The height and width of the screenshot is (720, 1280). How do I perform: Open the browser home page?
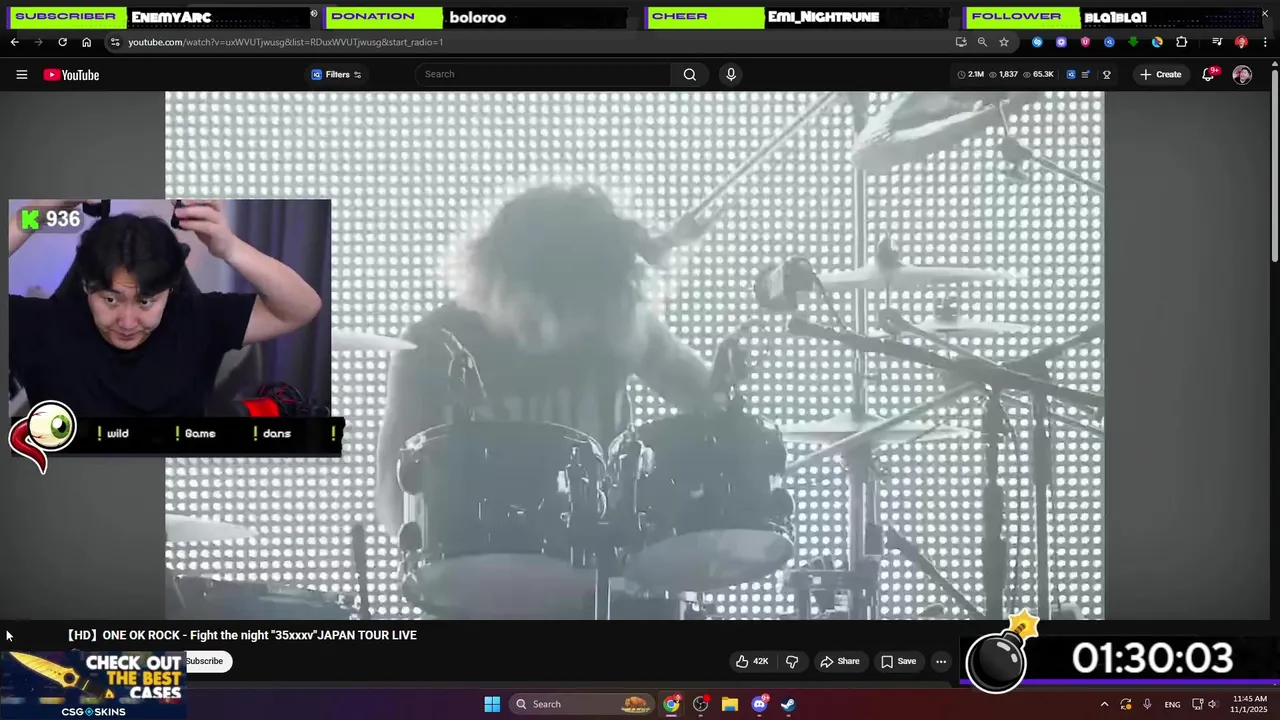coord(86,42)
